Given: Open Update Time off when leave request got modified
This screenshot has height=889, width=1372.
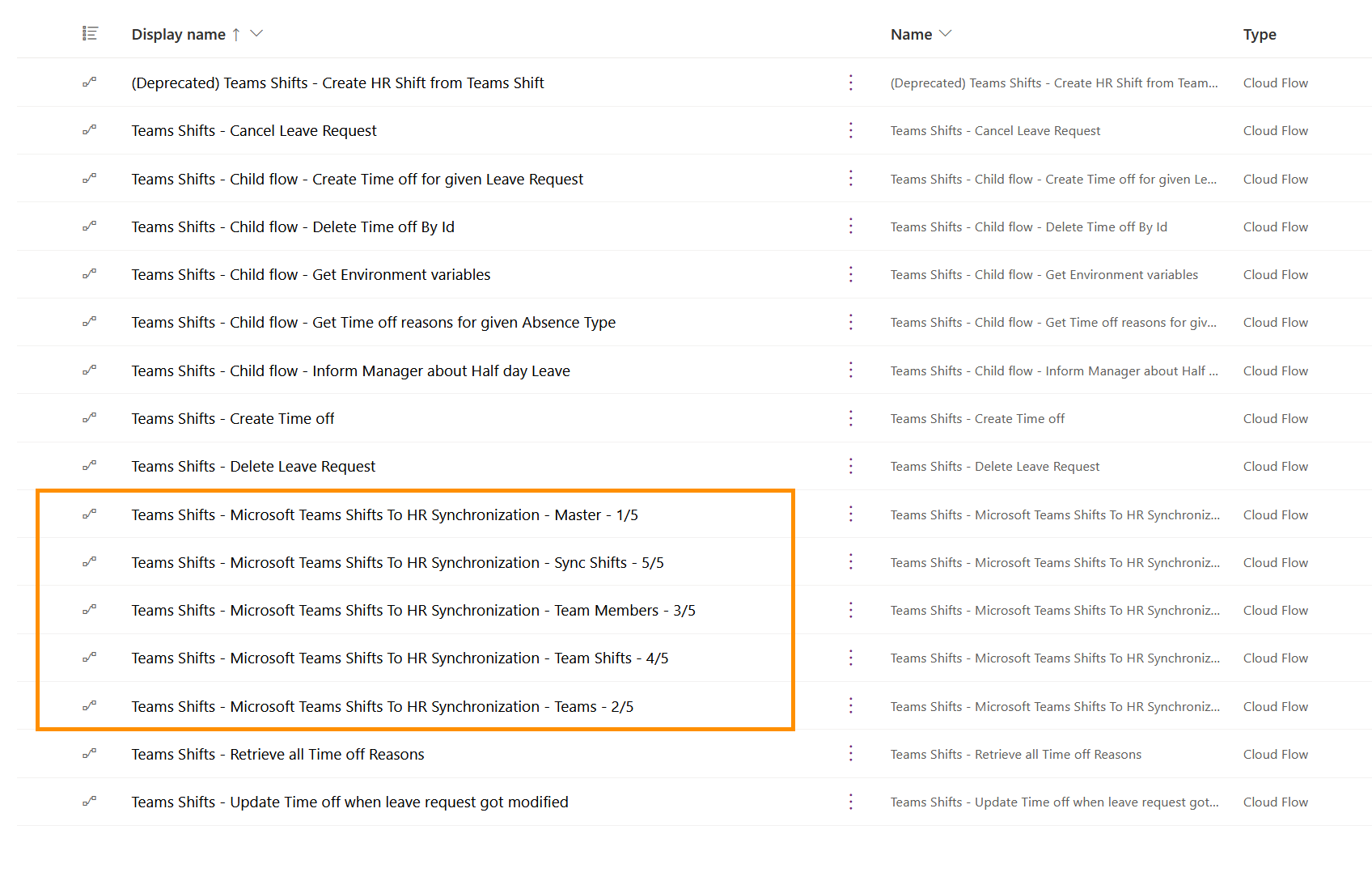Looking at the screenshot, I should pyautogui.click(x=350, y=802).
